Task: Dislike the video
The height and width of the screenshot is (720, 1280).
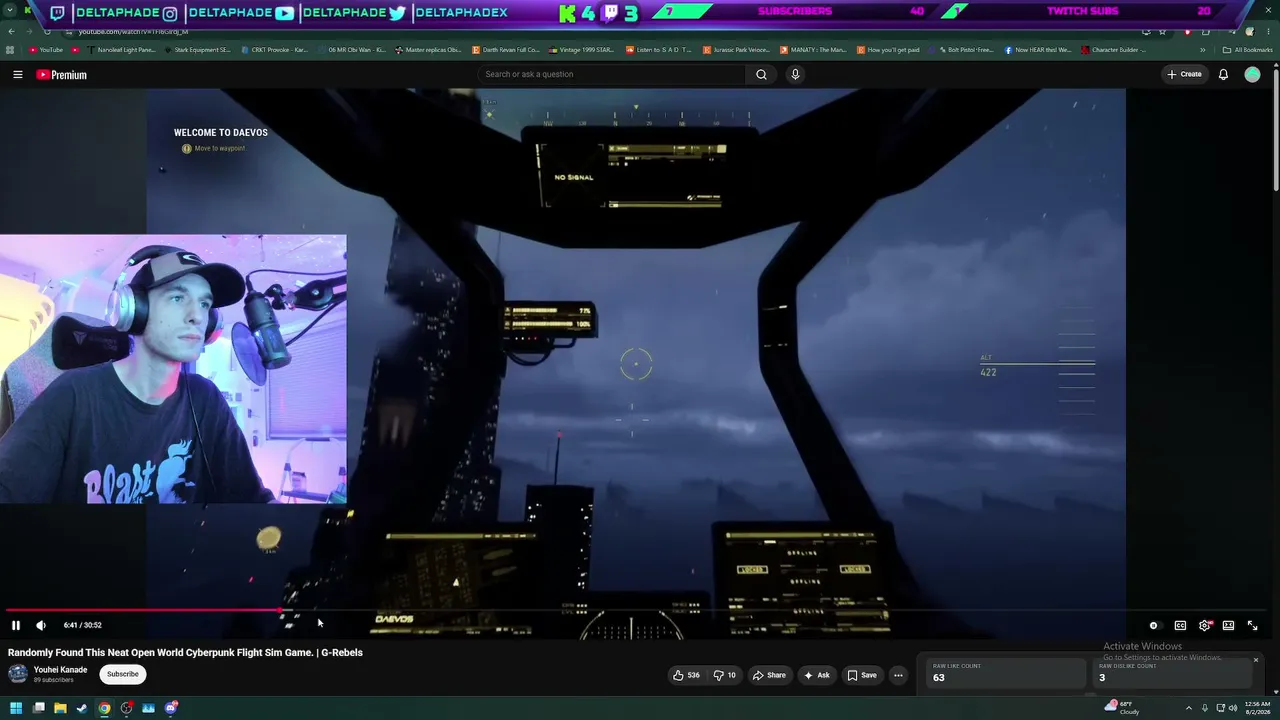Action: [x=724, y=675]
